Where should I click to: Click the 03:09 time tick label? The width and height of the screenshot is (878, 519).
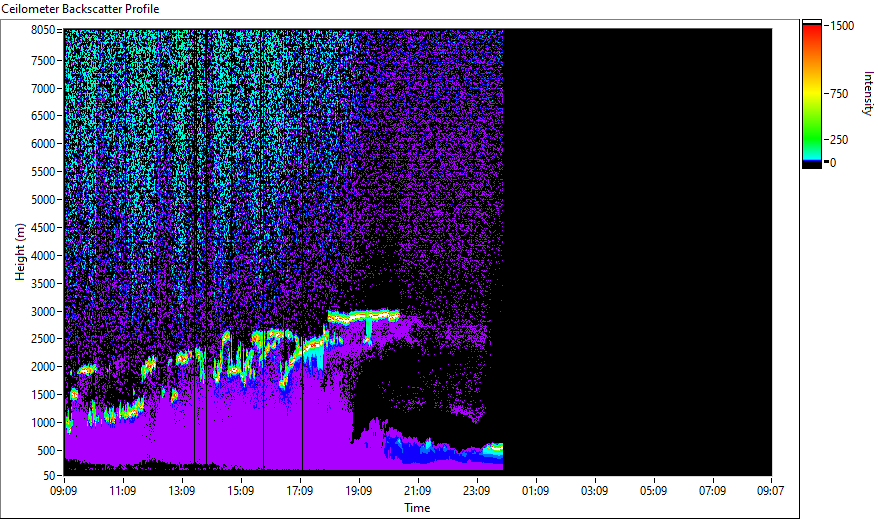(595, 491)
